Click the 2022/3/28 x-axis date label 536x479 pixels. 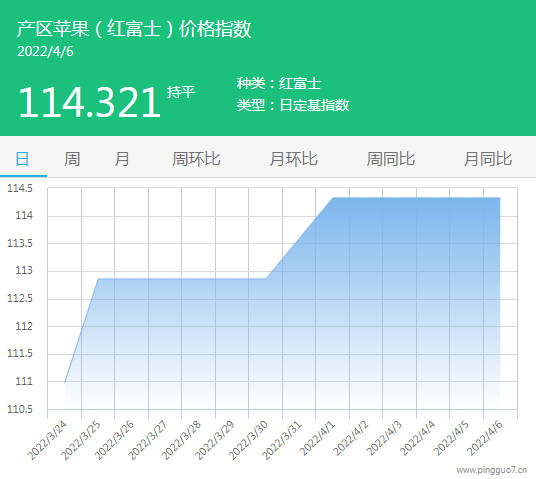(182, 440)
